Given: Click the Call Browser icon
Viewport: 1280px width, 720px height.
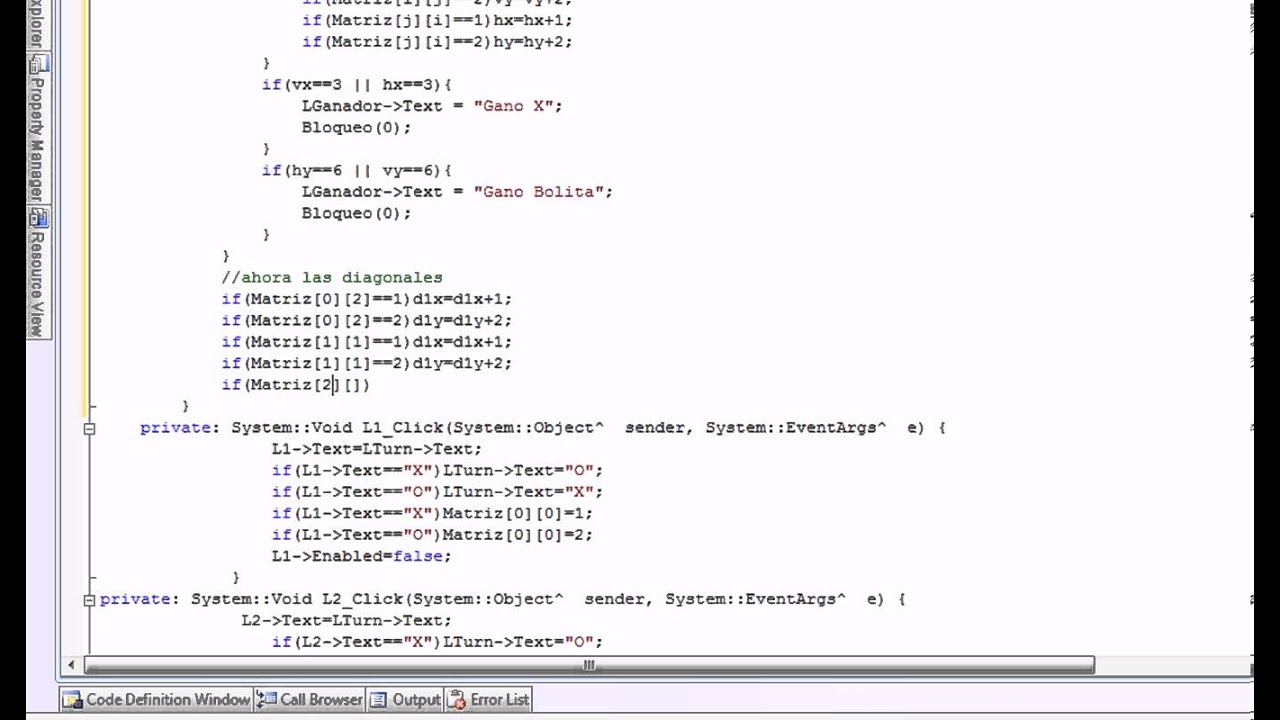Looking at the screenshot, I should pyautogui.click(x=266, y=699).
